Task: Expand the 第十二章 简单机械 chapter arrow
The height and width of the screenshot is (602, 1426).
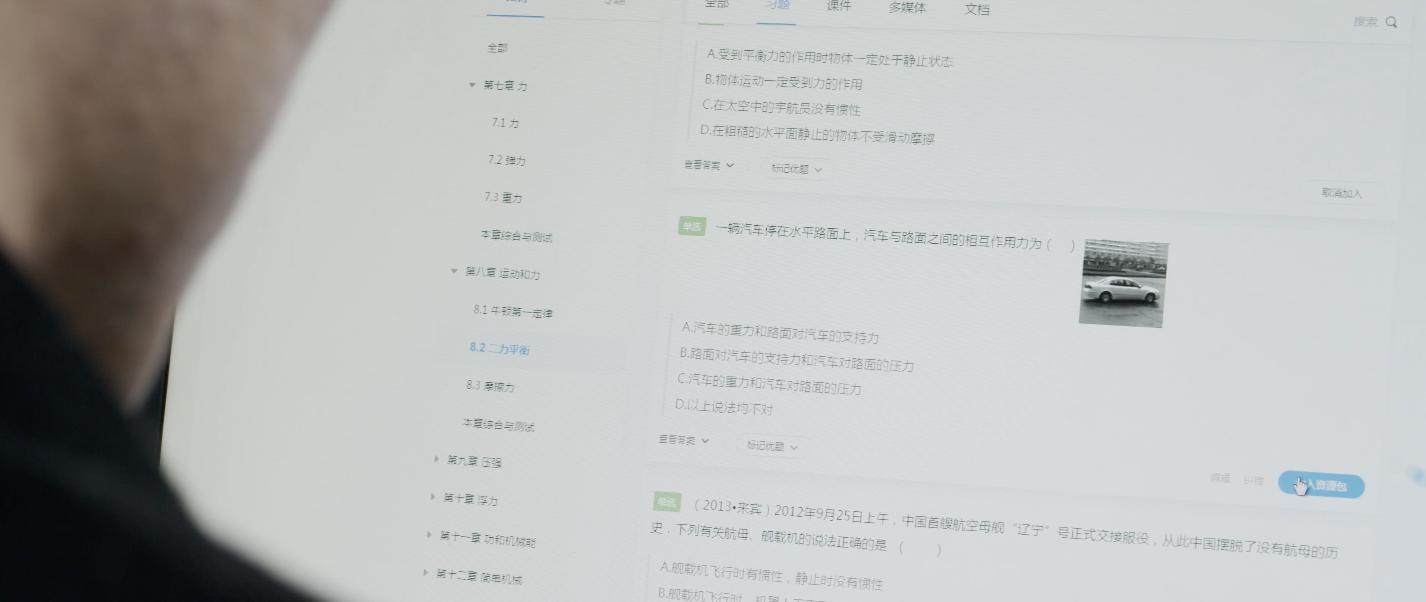Action: coord(425,573)
